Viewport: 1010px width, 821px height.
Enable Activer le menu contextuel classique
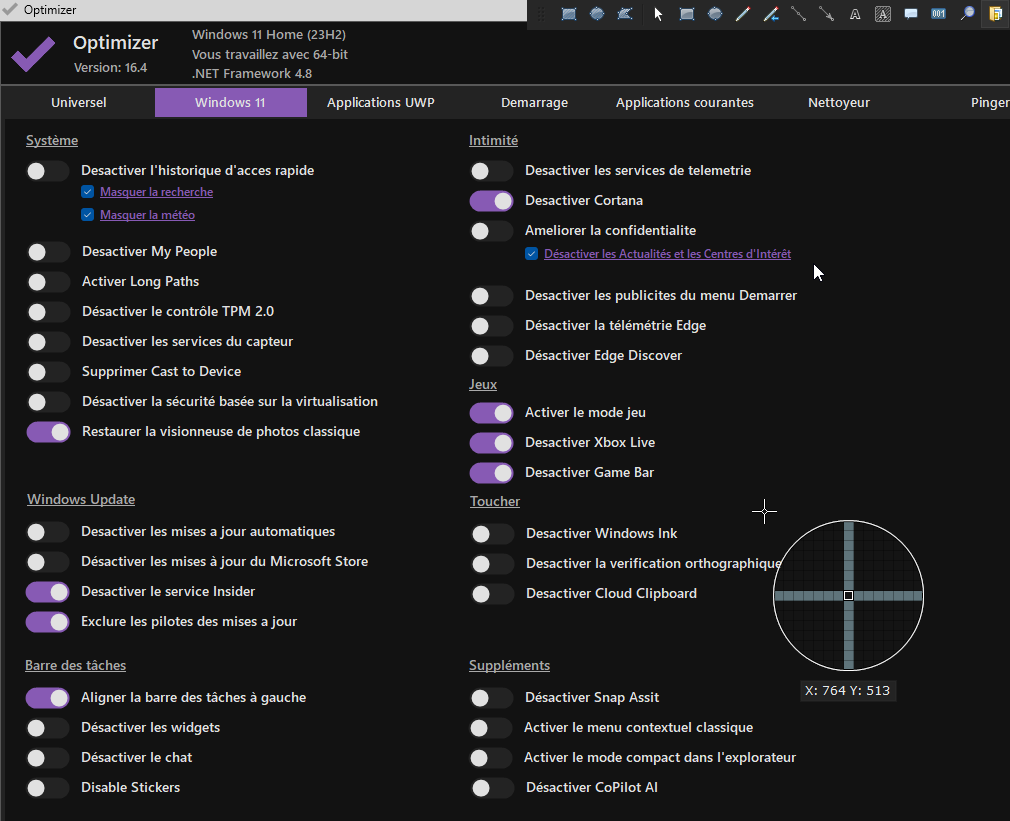[491, 728]
